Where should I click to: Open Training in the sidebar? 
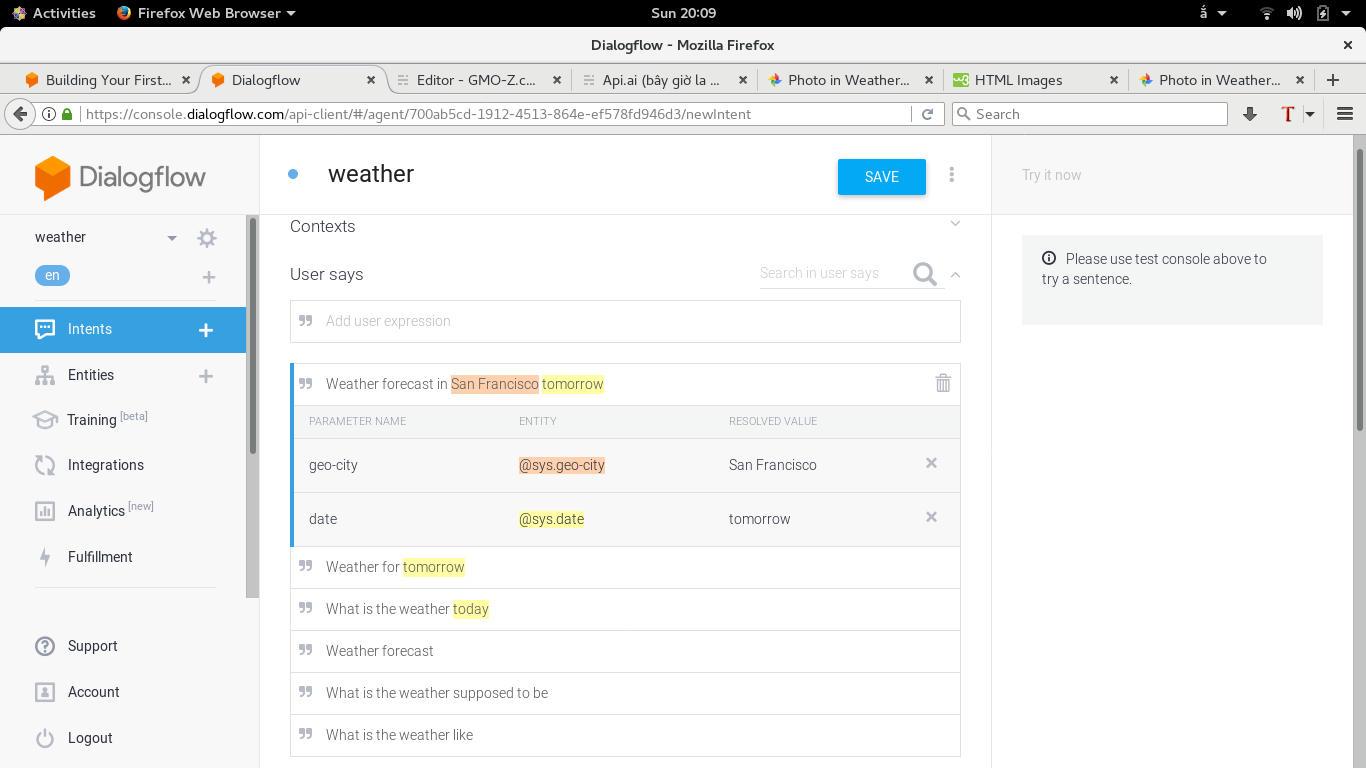click(x=92, y=420)
